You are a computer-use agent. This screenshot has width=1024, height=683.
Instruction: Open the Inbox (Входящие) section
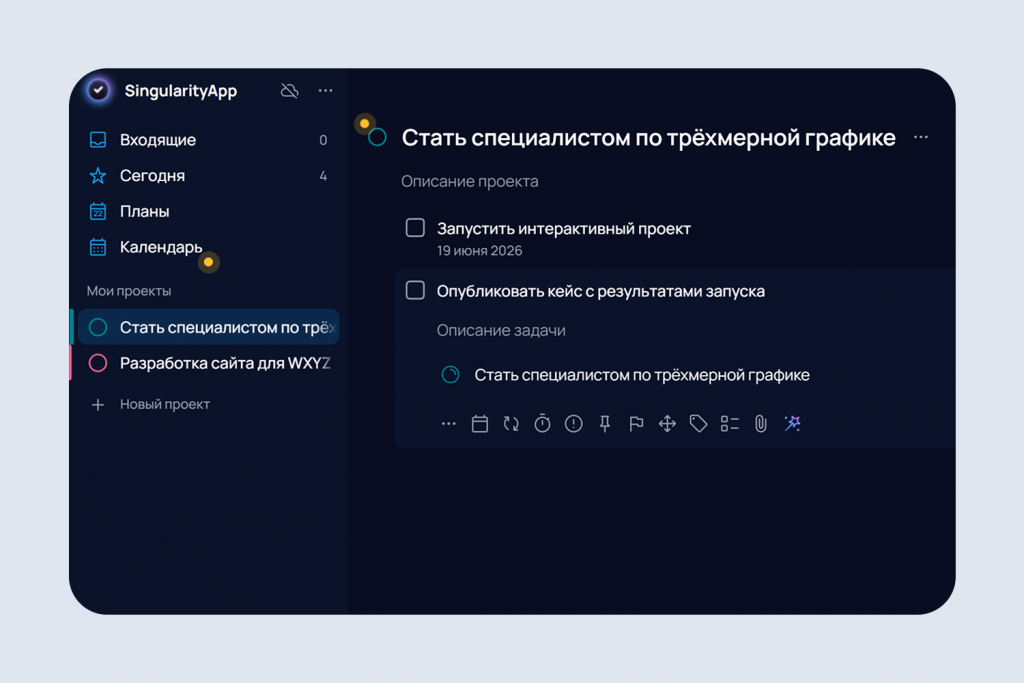click(208, 140)
